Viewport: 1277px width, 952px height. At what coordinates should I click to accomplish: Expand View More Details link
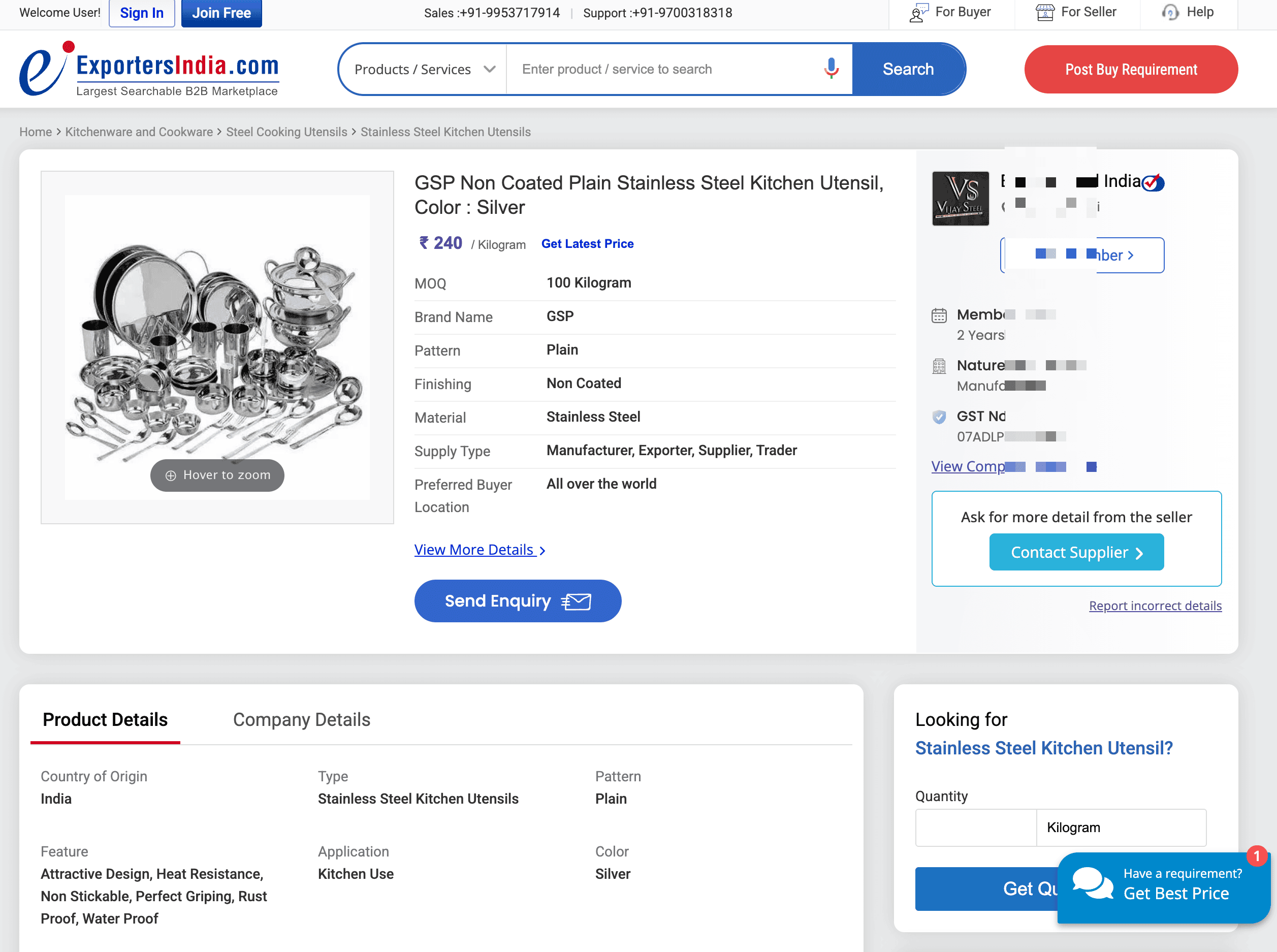pyautogui.click(x=479, y=550)
